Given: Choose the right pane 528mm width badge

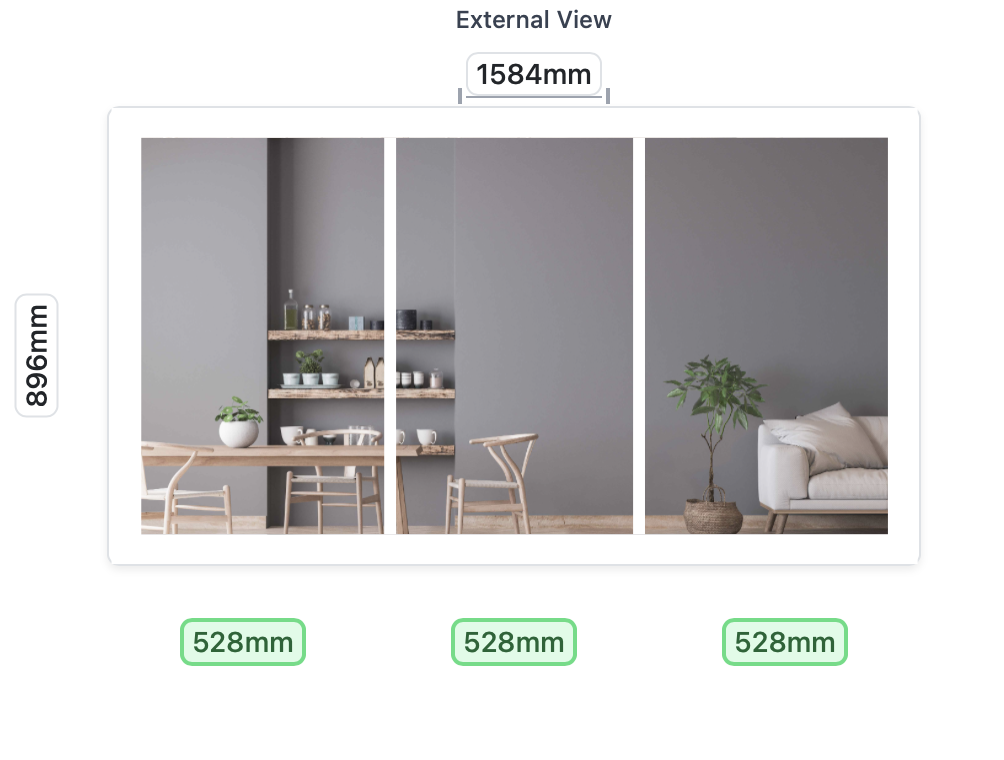Looking at the screenshot, I should tap(785, 642).
